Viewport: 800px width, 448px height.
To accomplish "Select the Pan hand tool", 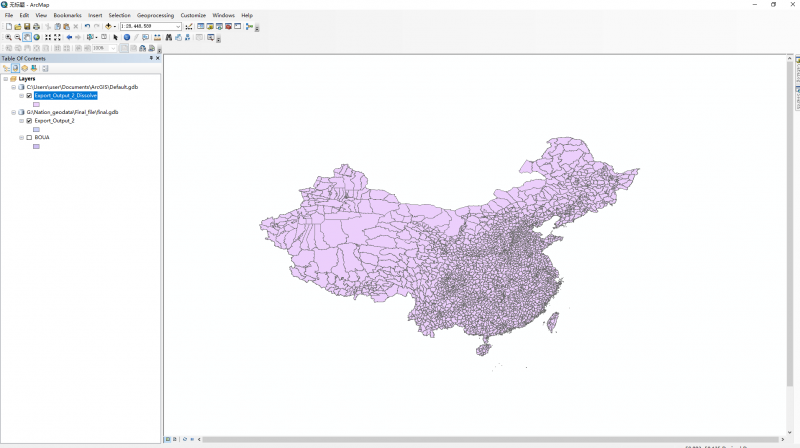I will pos(27,37).
